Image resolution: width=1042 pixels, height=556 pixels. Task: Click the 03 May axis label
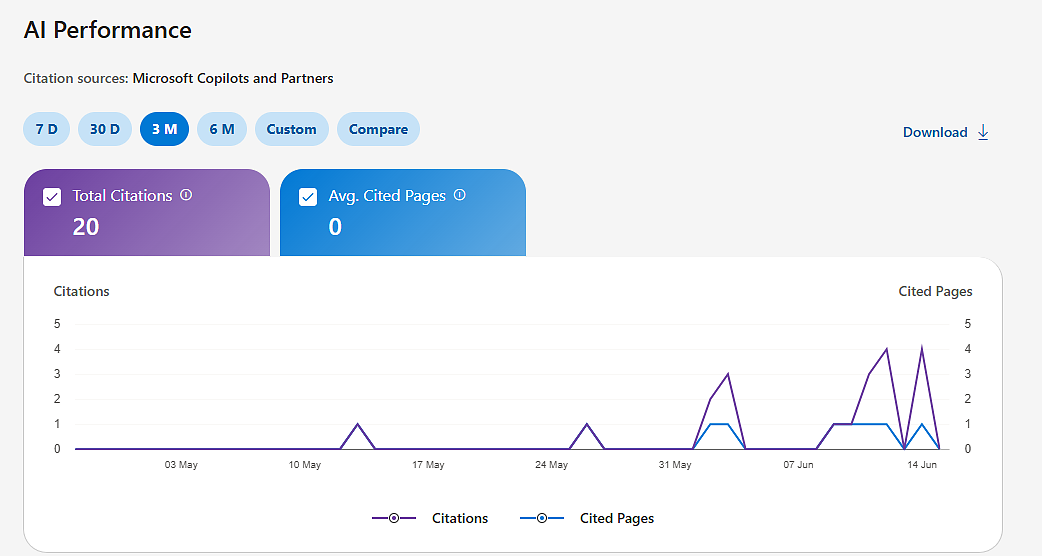click(x=181, y=464)
